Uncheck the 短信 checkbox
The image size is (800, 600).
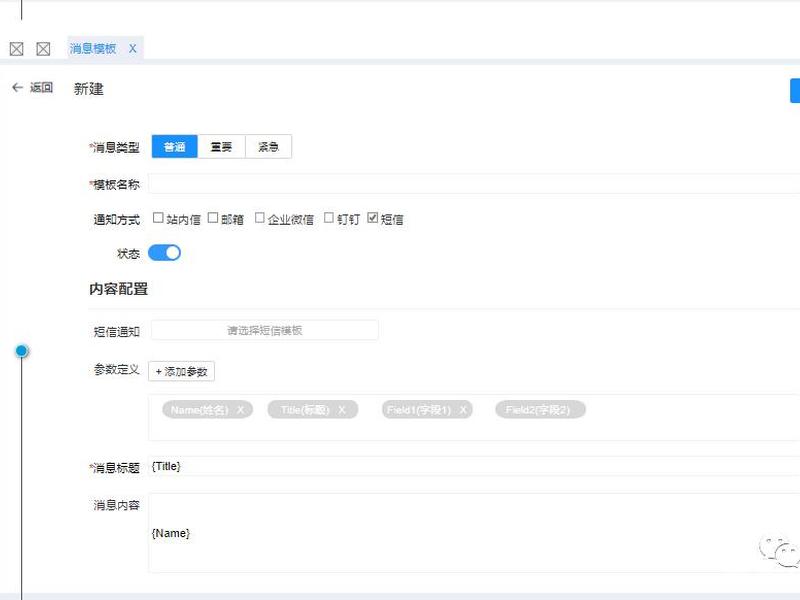tap(373, 218)
